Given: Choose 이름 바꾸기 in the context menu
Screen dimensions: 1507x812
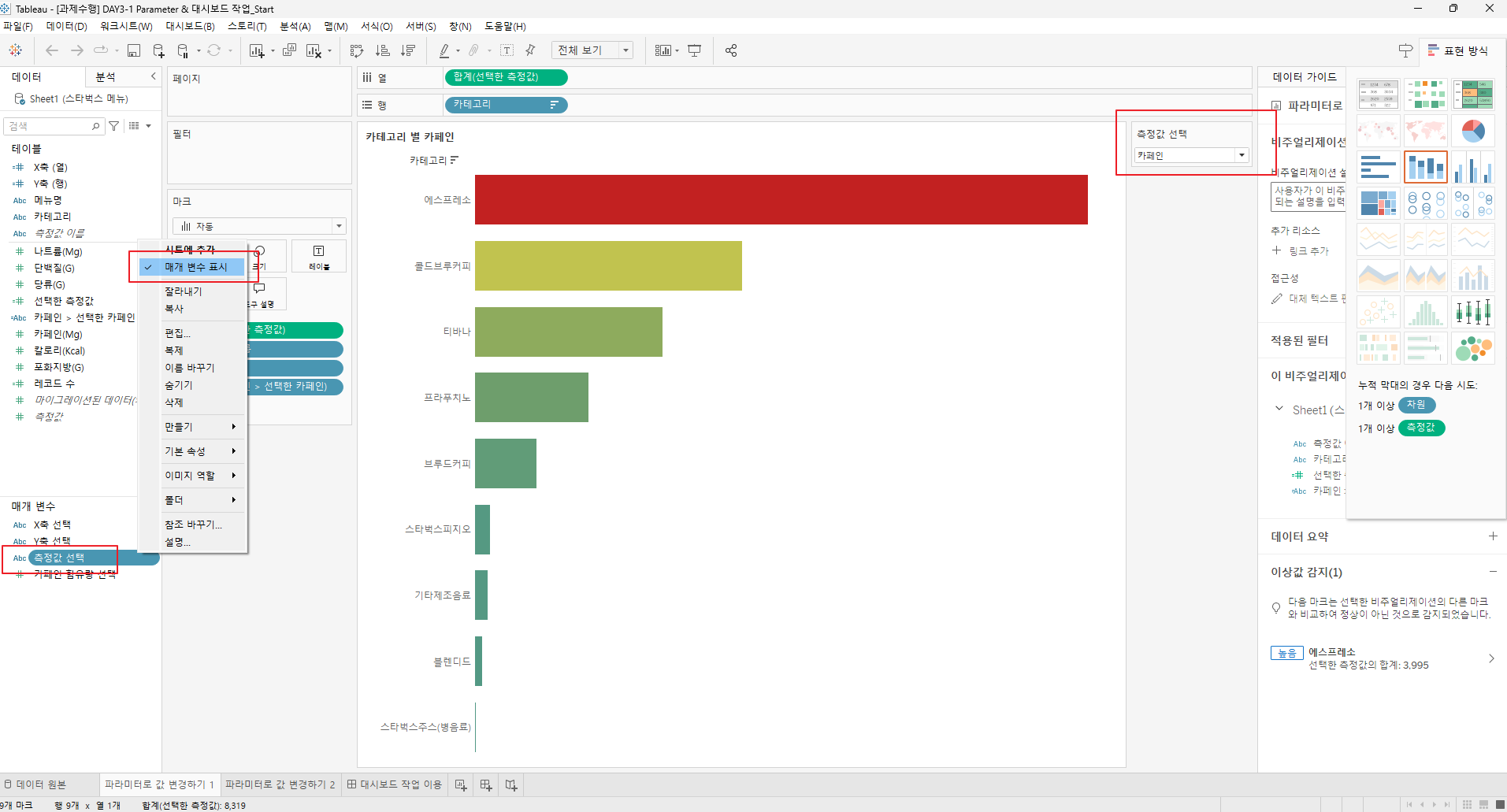Looking at the screenshot, I should click(189, 368).
